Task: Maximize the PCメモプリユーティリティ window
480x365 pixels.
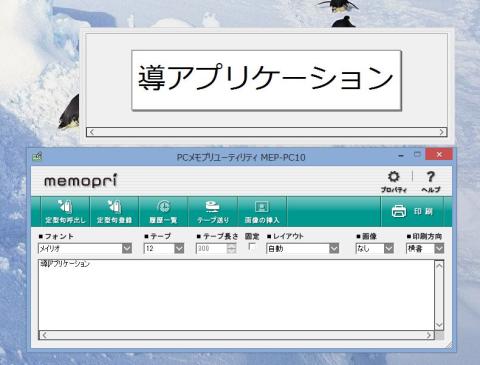Action: [x=417, y=154]
